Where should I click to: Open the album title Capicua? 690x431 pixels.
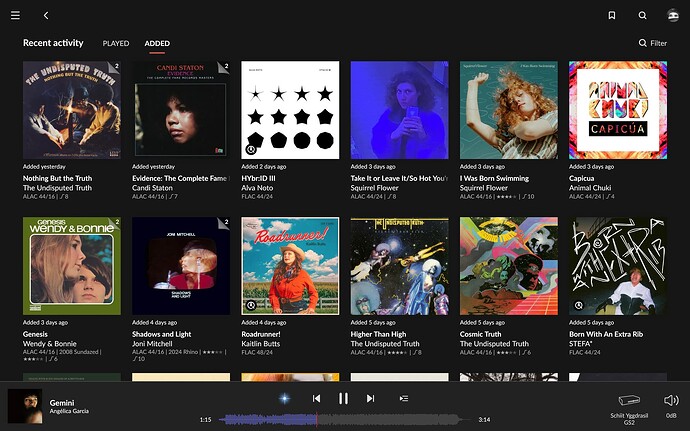point(581,178)
